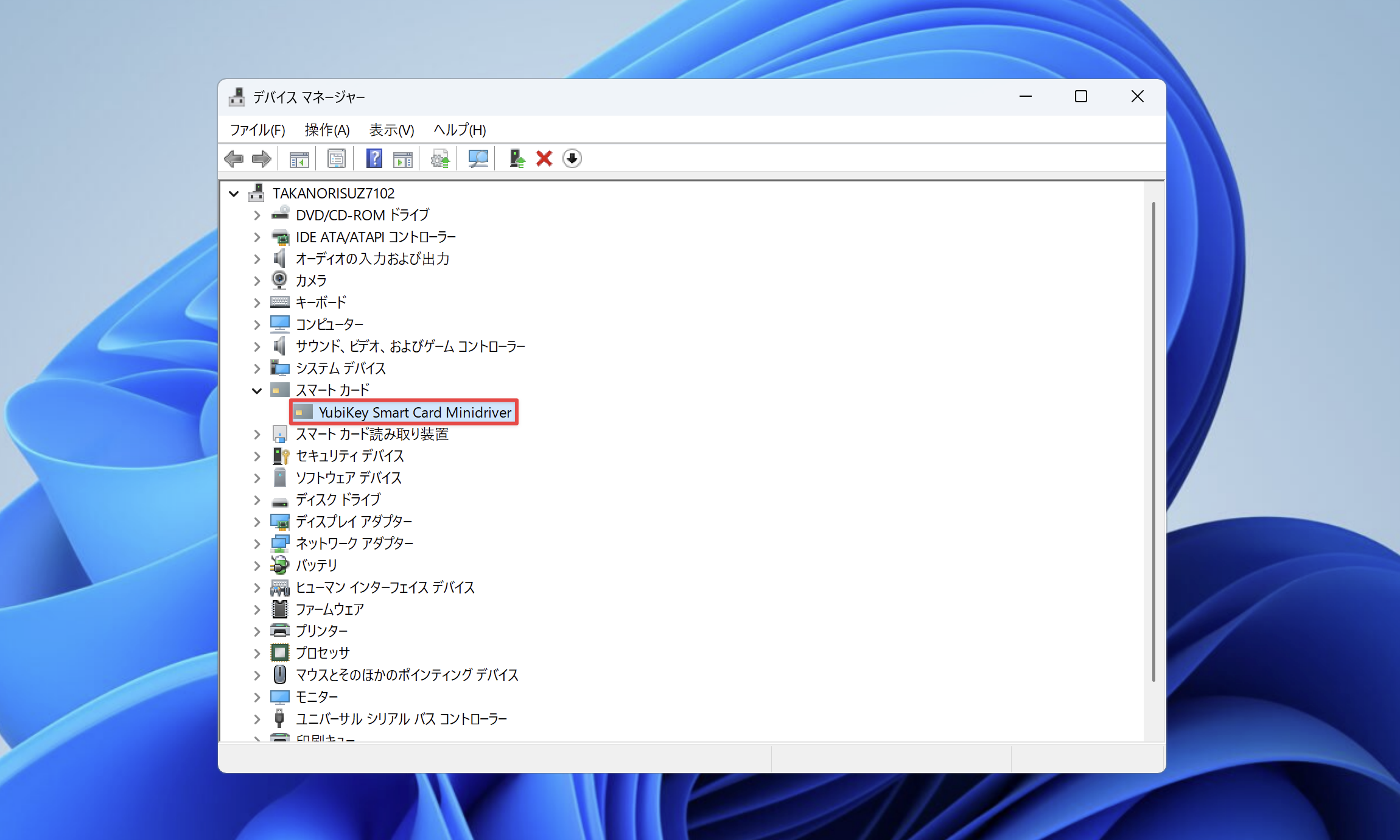Select the TAKANORISUZ7102 computer name

click(x=334, y=194)
